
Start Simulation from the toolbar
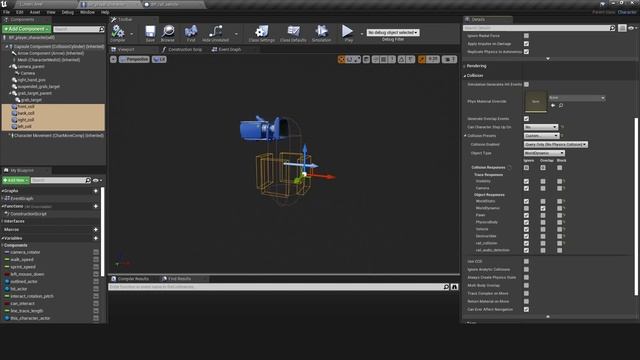pos(322,31)
